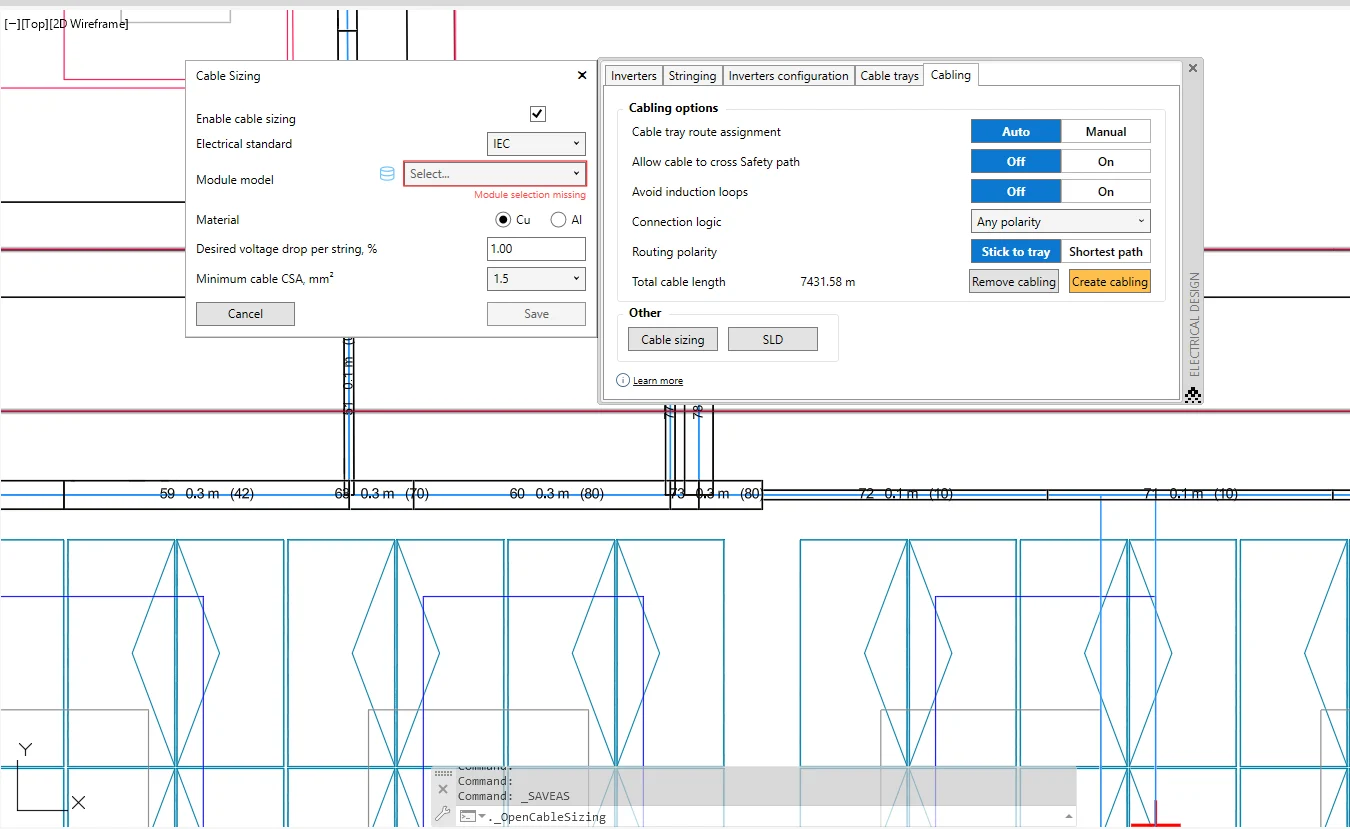The width and height of the screenshot is (1350, 829).
Task: Switch to the Stringing tab
Action: point(692,76)
